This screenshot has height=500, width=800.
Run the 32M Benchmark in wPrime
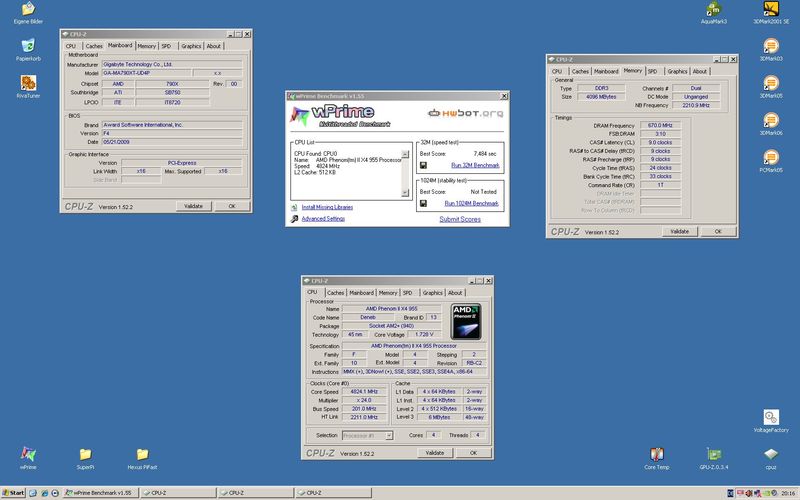click(x=475, y=165)
